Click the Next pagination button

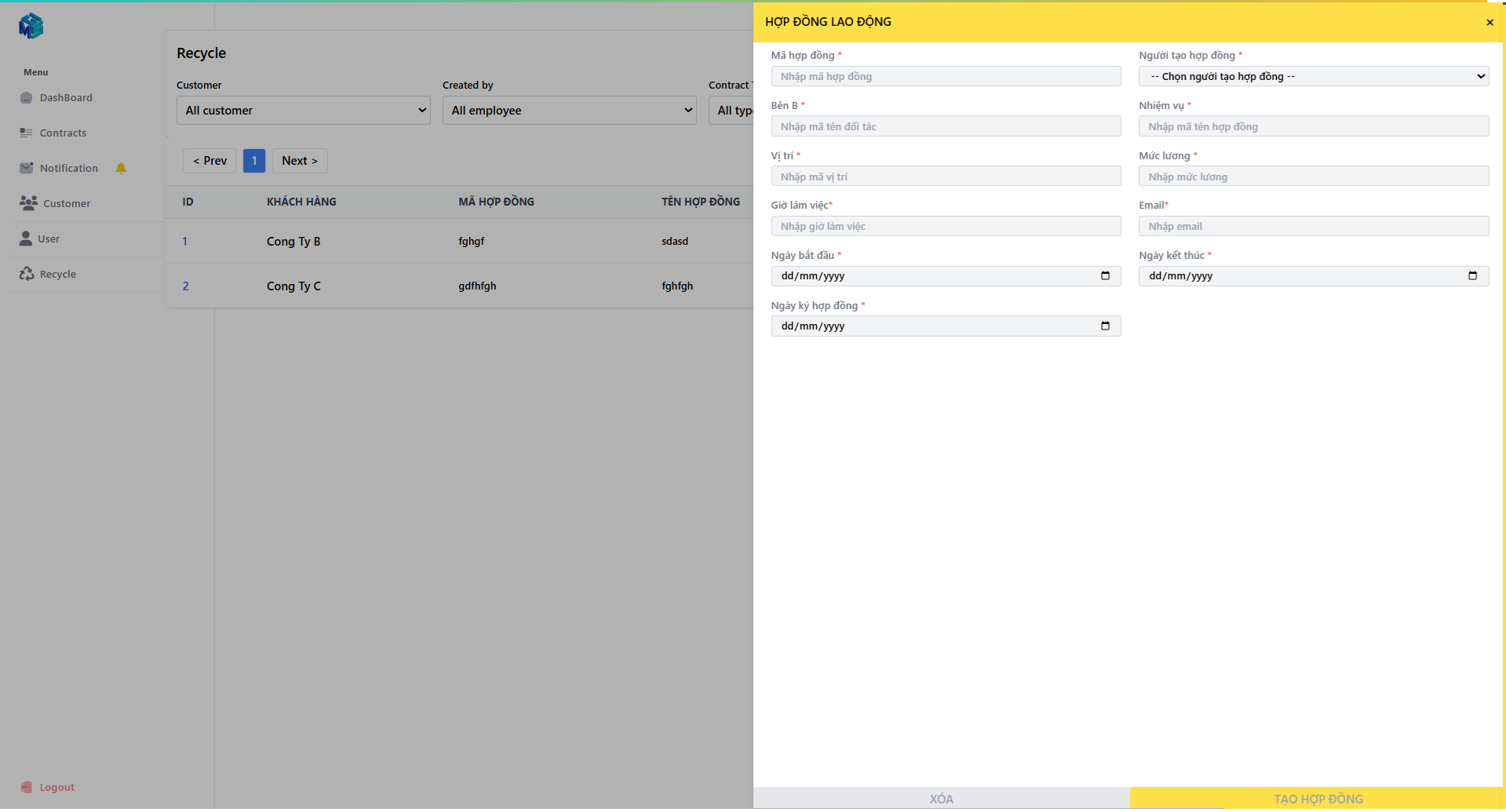point(300,161)
